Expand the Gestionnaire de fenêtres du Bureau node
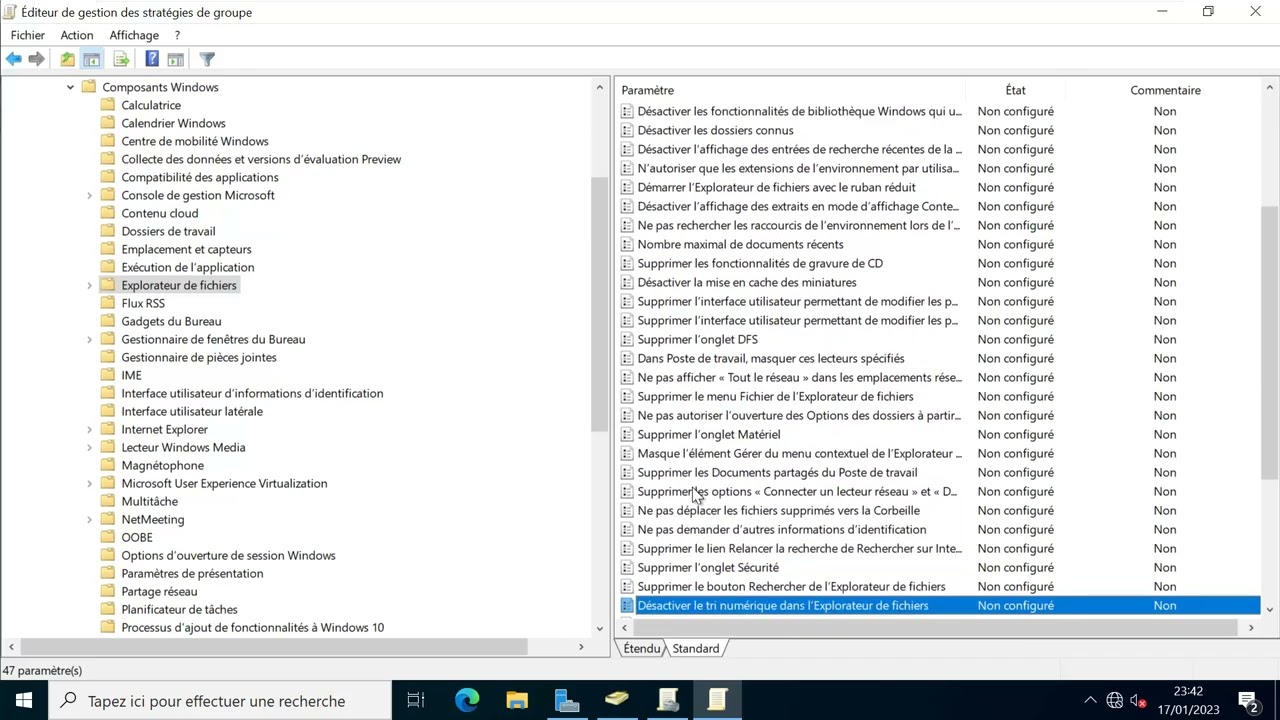The height and width of the screenshot is (720, 1280). pos(89,339)
